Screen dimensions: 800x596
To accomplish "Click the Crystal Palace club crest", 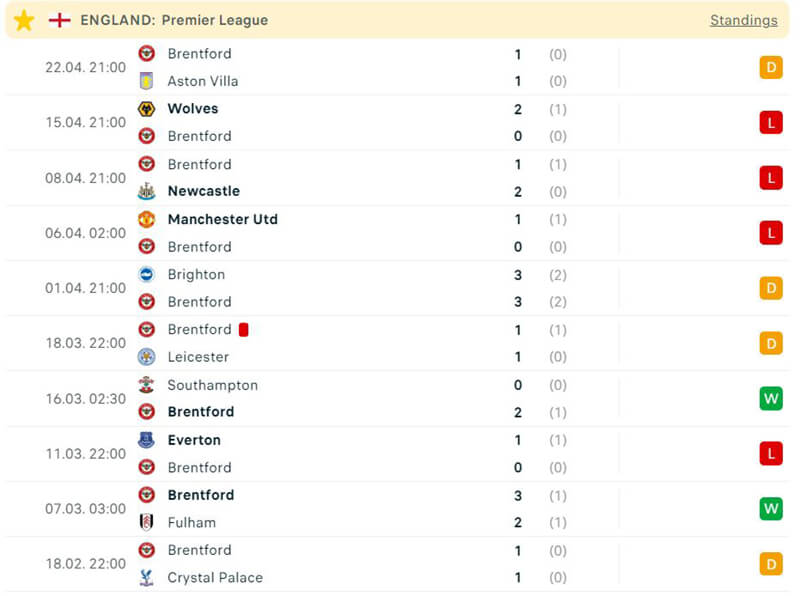I will tap(147, 577).
